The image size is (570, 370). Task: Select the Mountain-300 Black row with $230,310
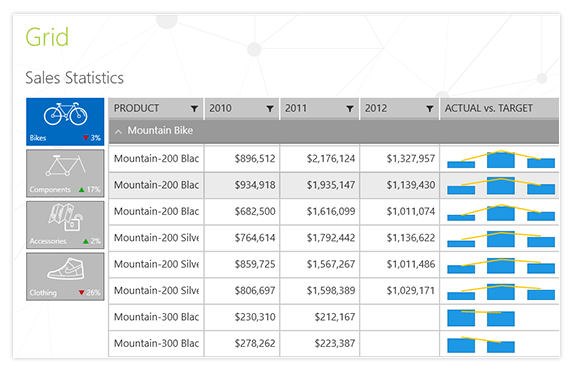(334, 317)
